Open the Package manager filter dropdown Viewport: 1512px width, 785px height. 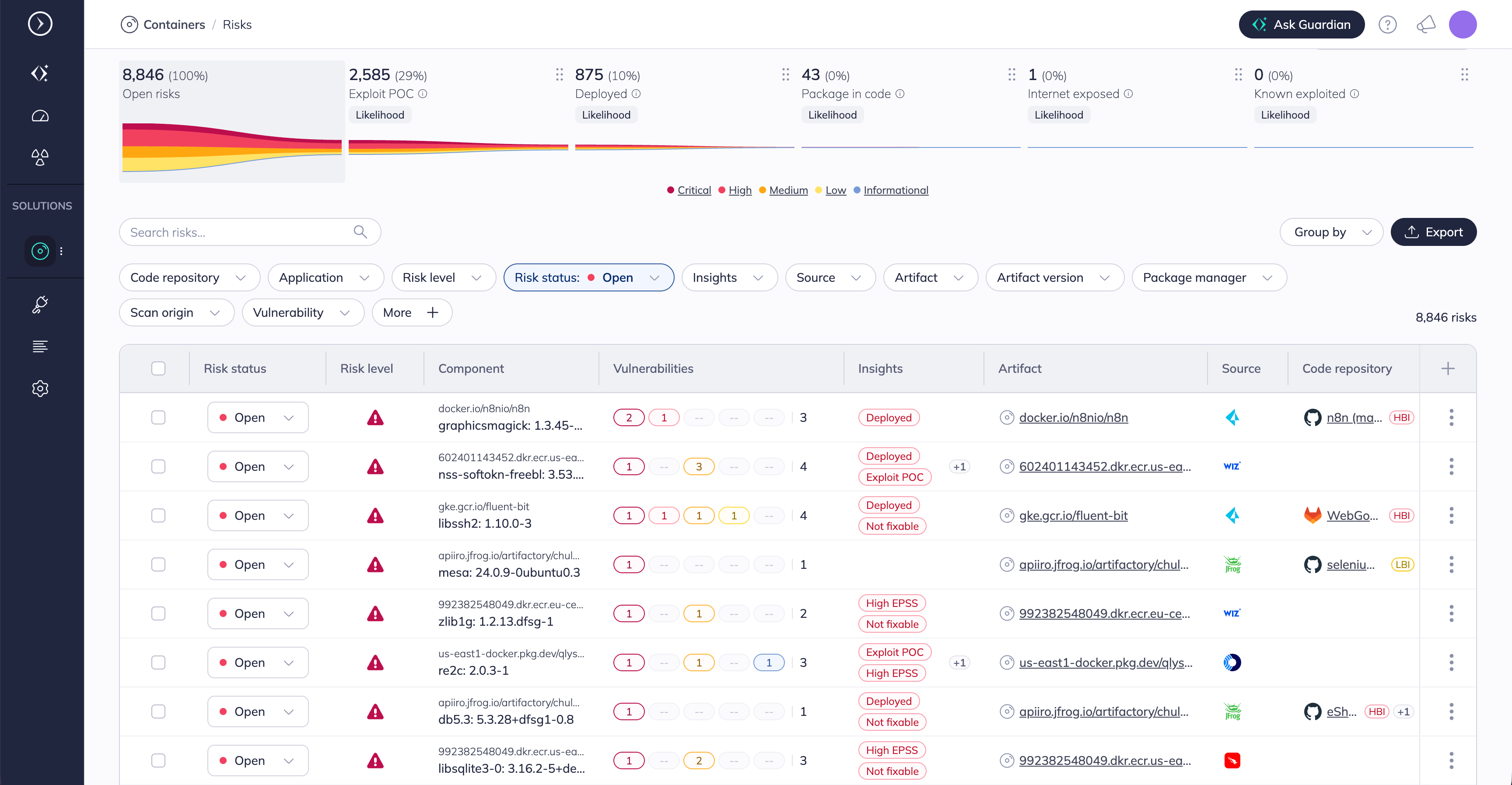(1208, 278)
